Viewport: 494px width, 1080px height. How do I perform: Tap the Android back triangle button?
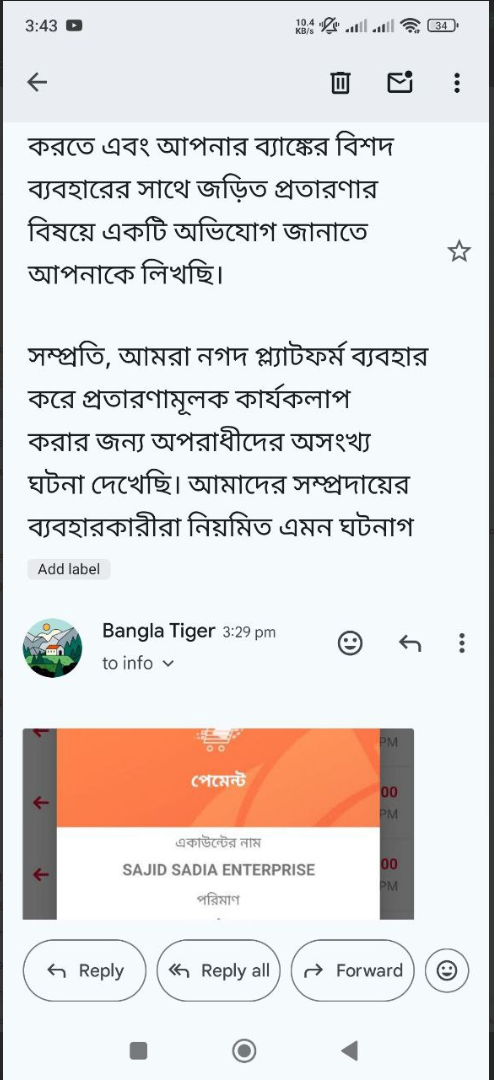(x=350, y=1050)
